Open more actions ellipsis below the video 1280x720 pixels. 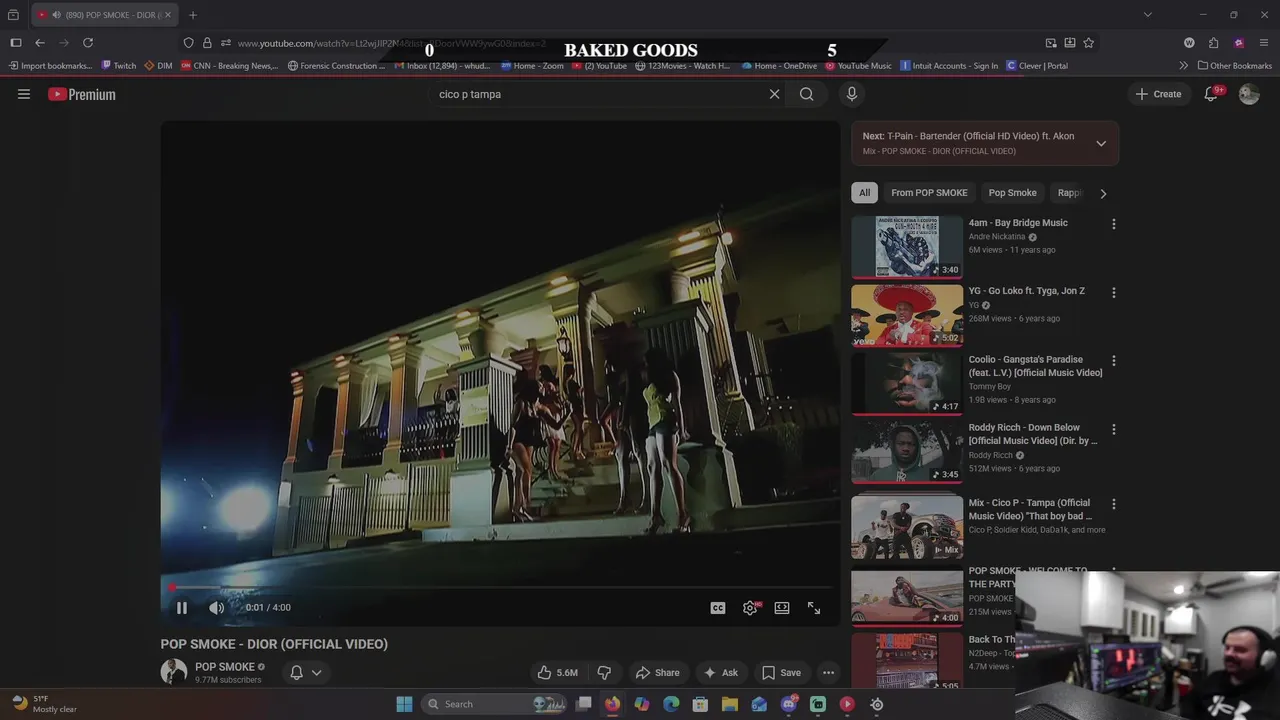[x=828, y=673]
